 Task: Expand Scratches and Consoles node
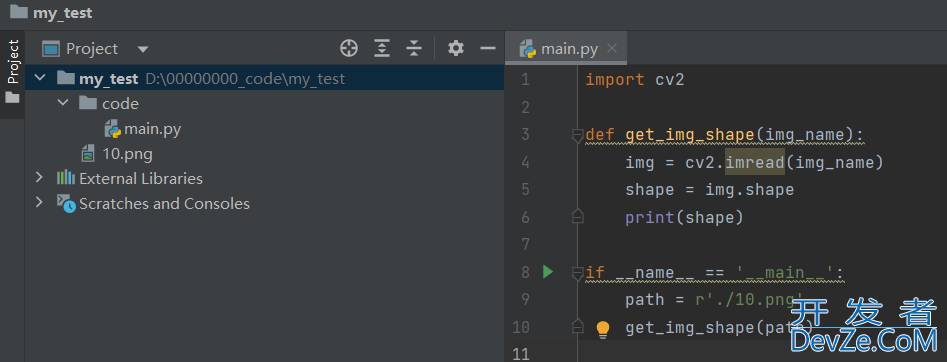pyautogui.click(x=40, y=202)
